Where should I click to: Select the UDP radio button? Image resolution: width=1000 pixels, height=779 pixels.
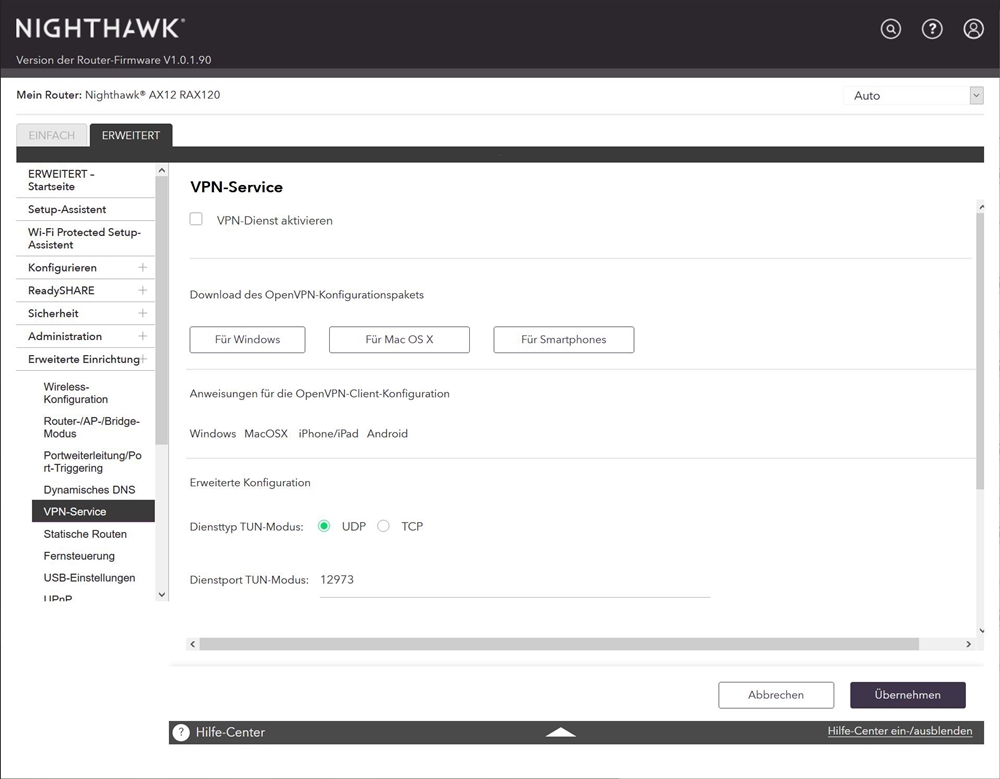tap(324, 526)
